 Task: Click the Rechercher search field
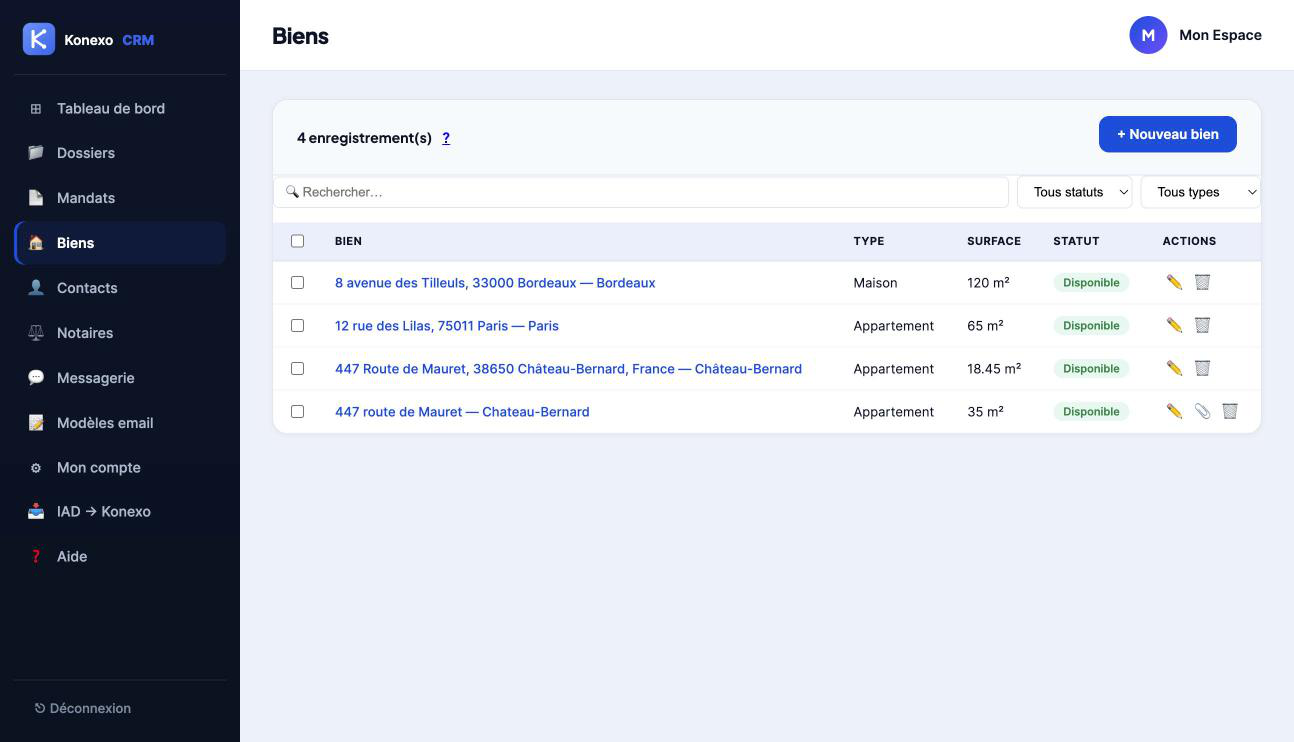click(x=641, y=192)
